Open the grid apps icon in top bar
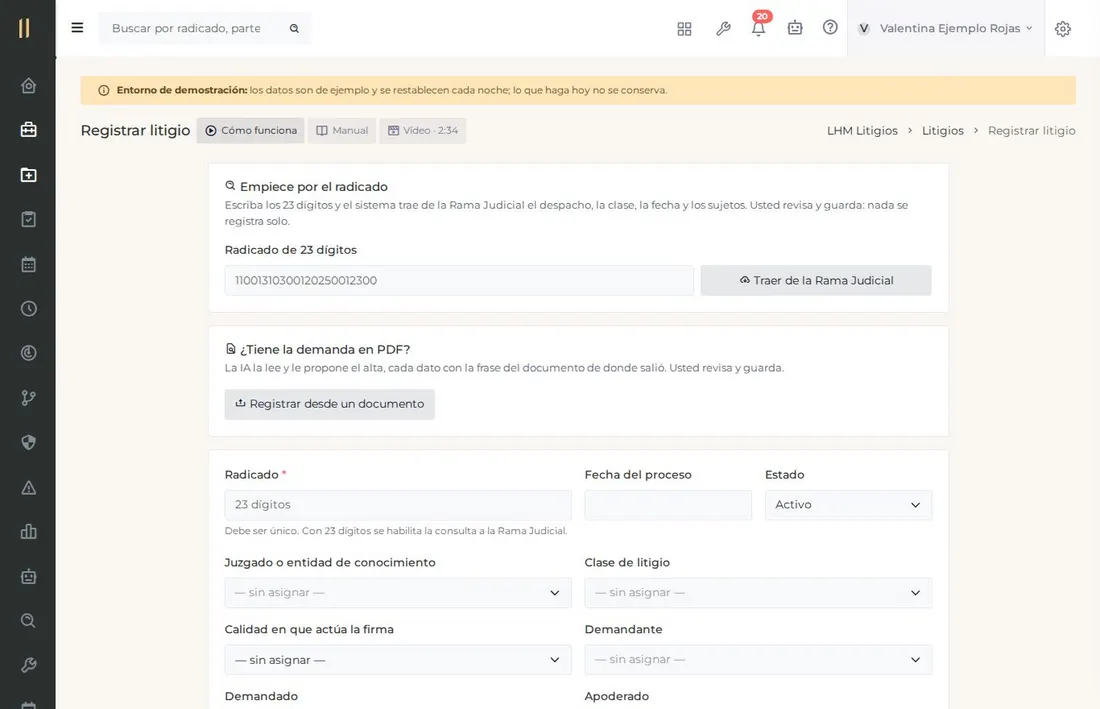 pos(684,29)
